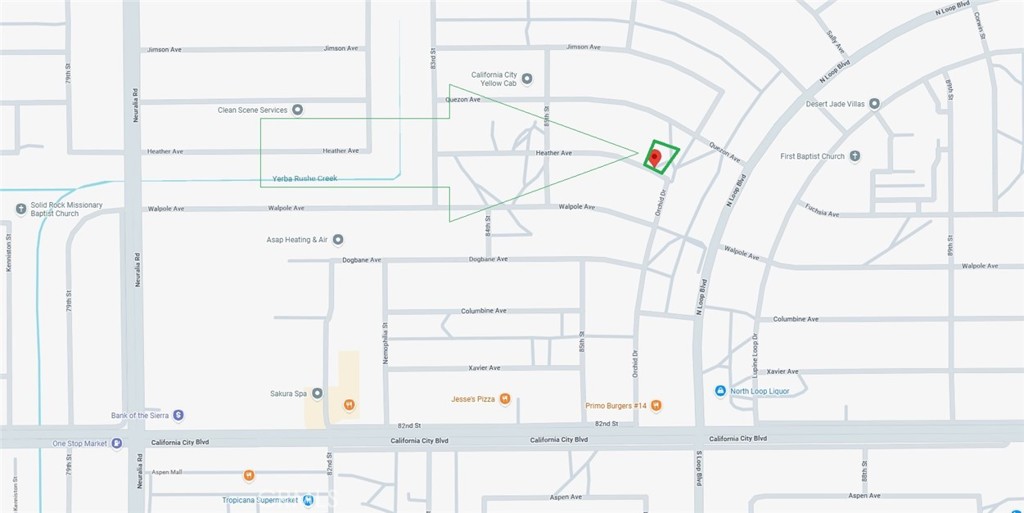Screen dimensions: 1024x513
Task: Click the Desert Jade Villas marker icon
Action: (x=874, y=104)
